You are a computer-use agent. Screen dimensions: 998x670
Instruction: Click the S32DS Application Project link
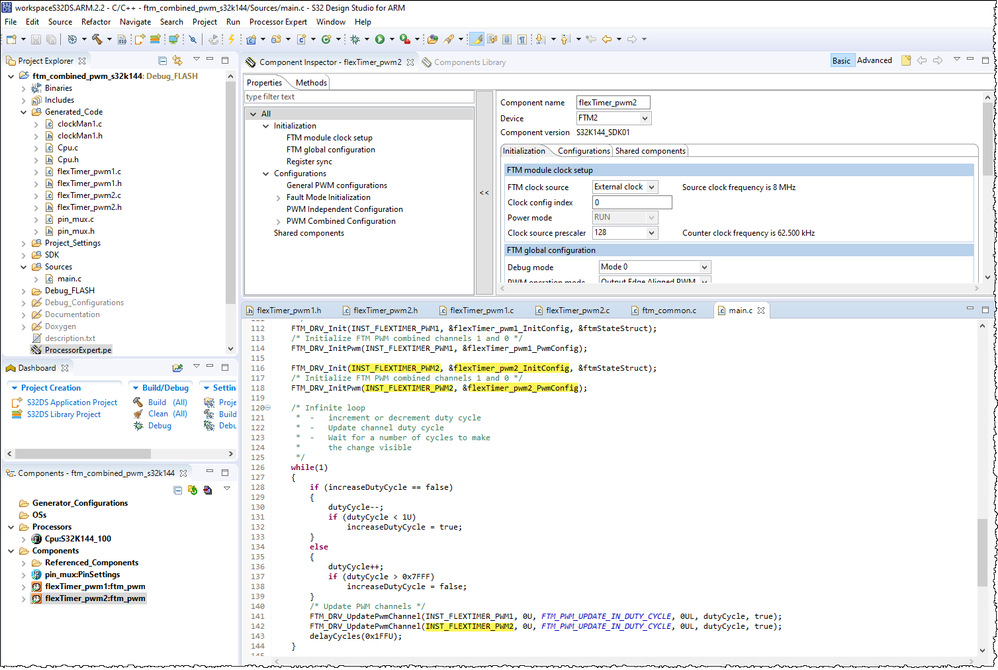[71, 402]
